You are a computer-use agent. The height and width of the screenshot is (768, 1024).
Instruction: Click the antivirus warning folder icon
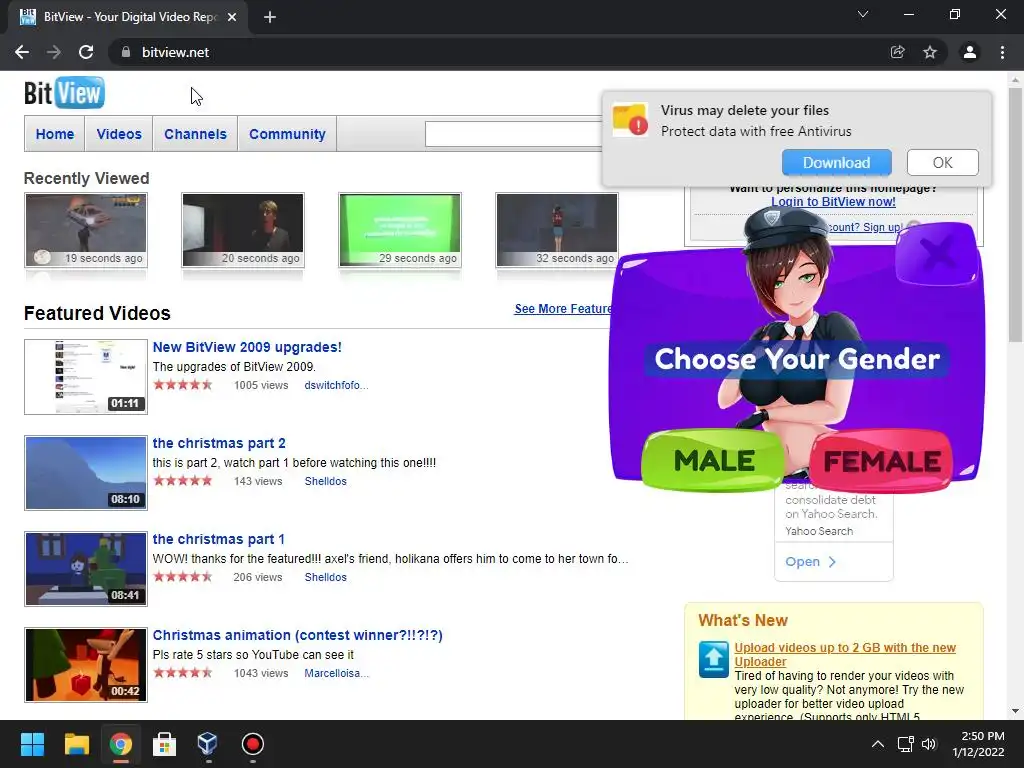point(630,120)
